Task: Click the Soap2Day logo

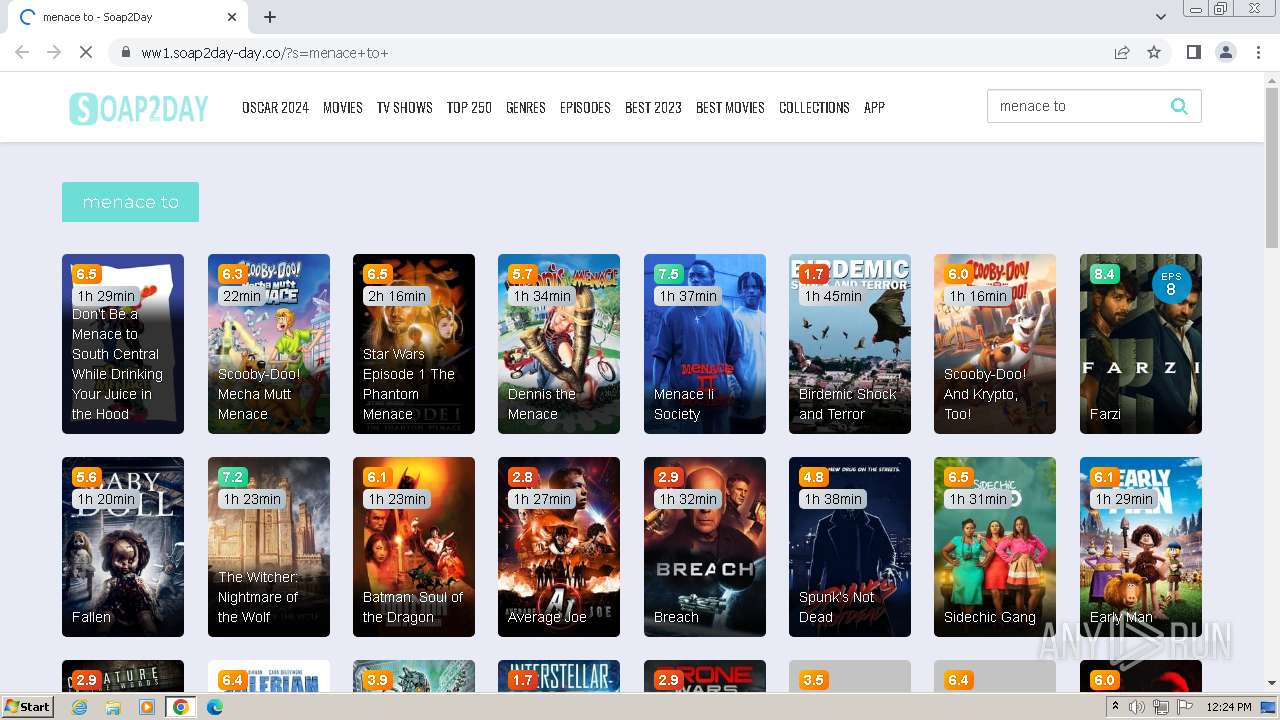Action: 138,108
